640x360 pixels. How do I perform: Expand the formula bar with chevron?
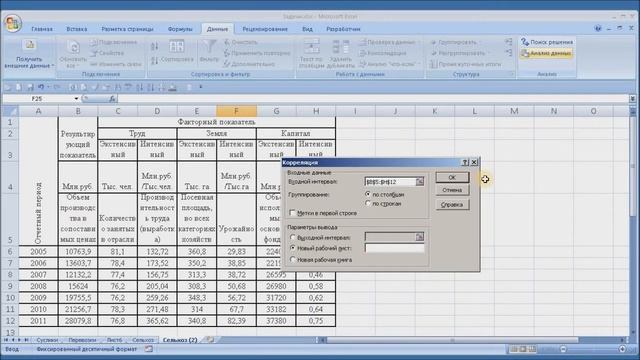[x=632, y=99]
